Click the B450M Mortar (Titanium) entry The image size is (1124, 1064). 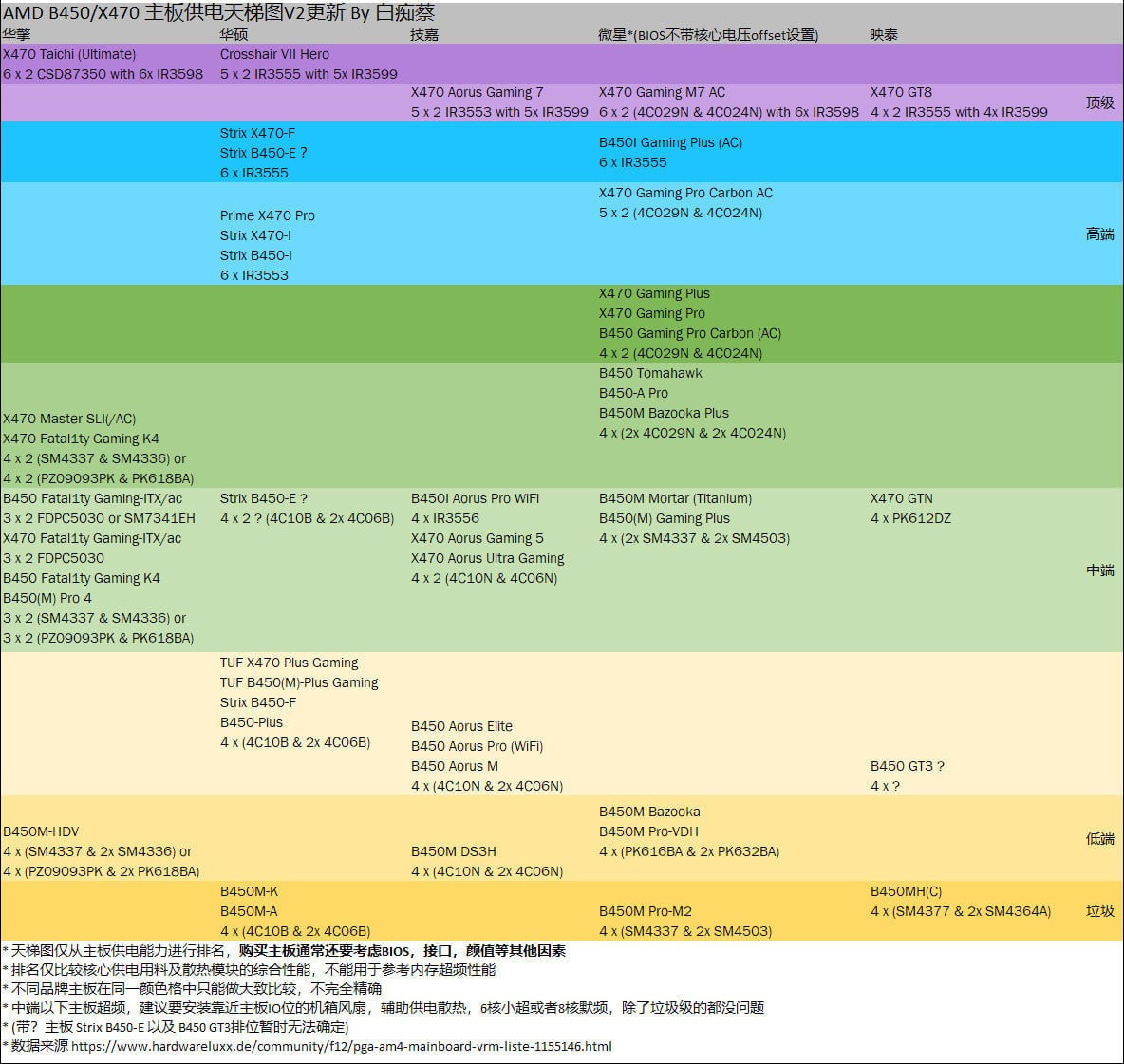(675, 498)
